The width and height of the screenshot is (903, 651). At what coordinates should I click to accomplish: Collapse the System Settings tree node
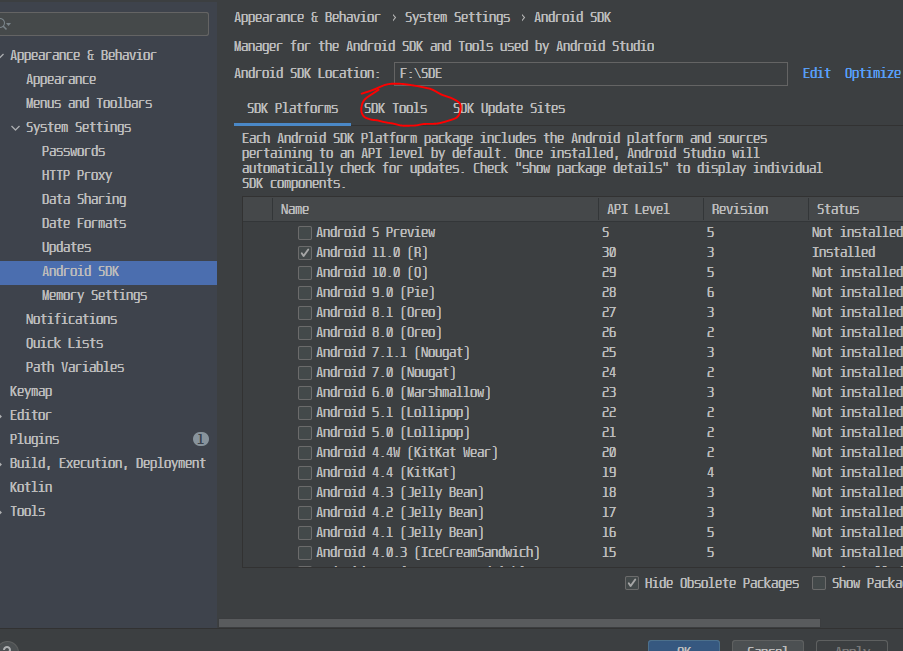point(16,128)
